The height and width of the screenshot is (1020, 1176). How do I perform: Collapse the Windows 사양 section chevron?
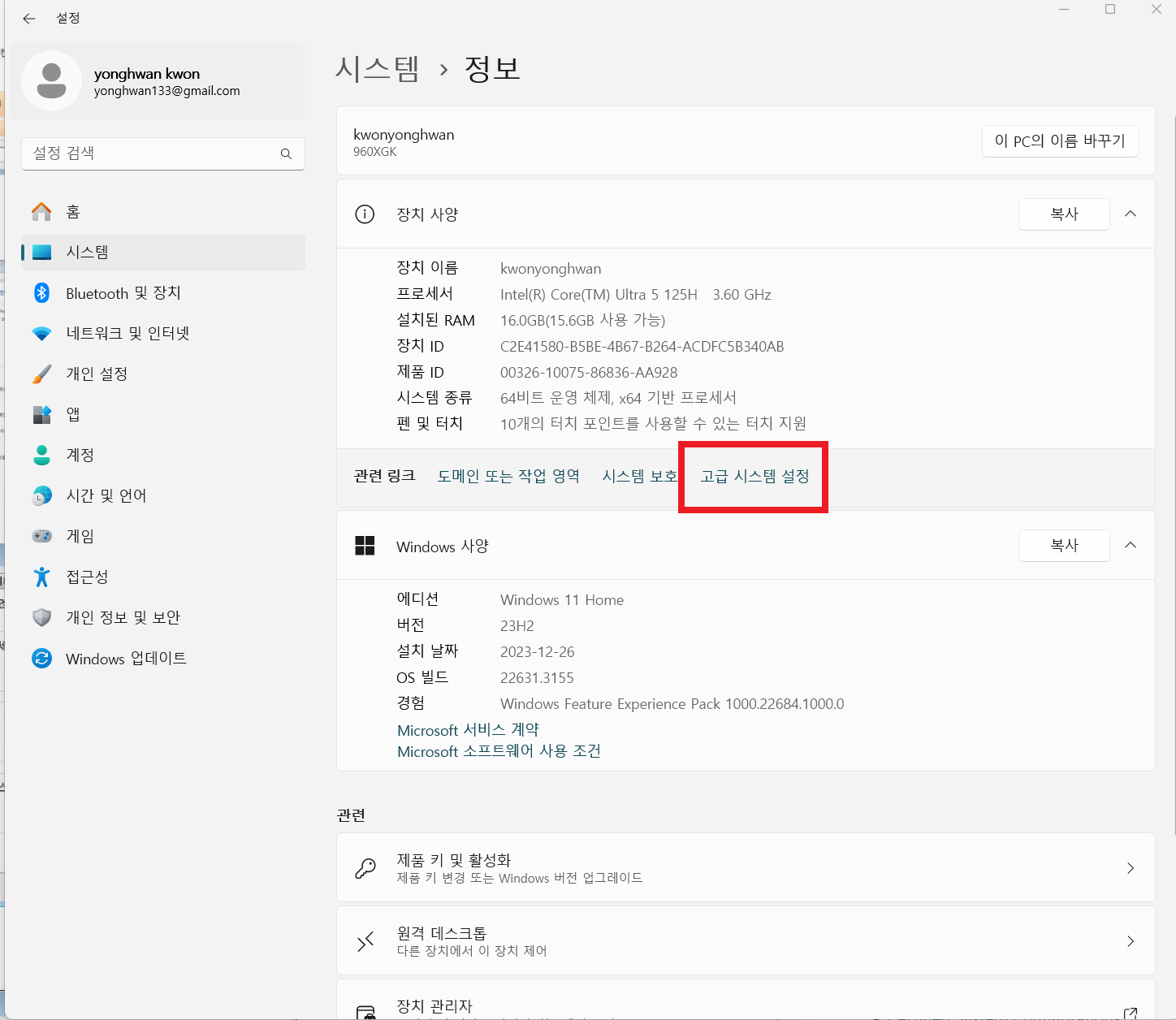tap(1131, 545)
